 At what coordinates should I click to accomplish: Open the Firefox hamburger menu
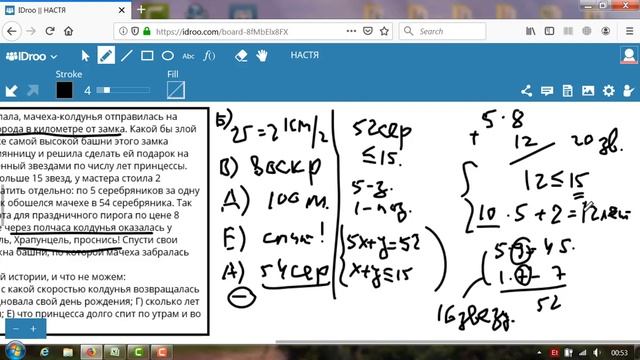629,31
